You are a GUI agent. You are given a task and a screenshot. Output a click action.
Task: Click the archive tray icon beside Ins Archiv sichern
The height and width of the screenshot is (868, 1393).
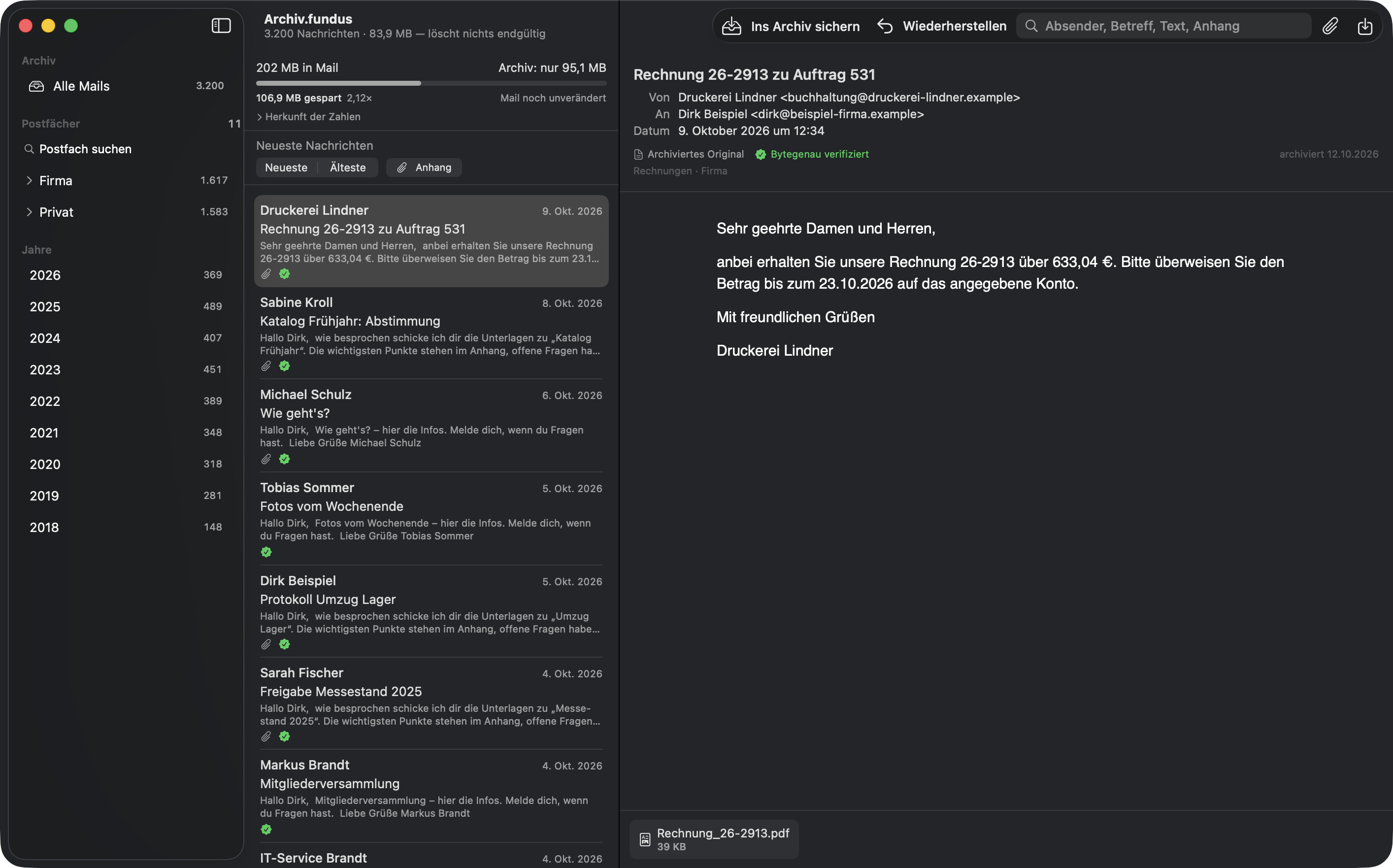click(731, 26)
